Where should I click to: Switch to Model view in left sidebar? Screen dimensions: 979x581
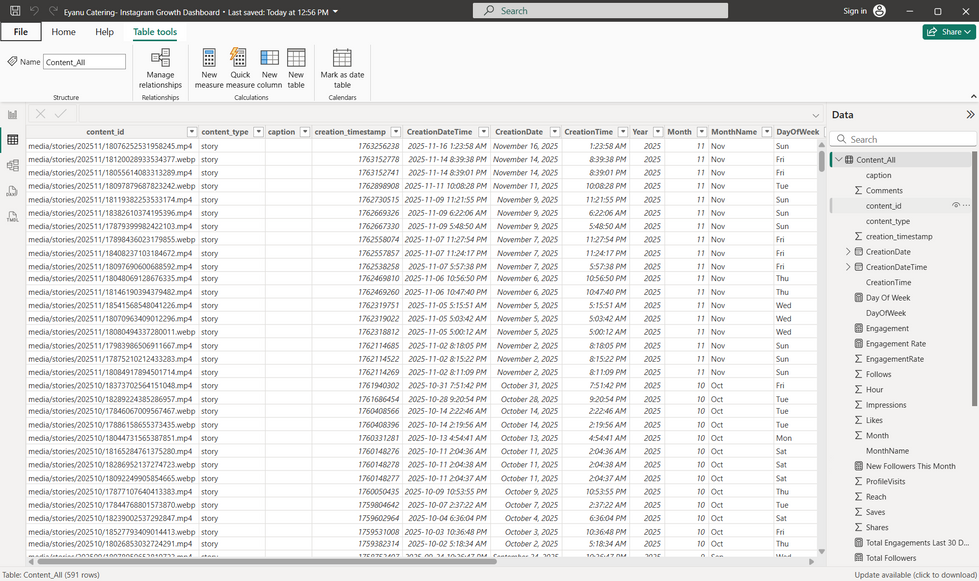click(x=12, y=165)
